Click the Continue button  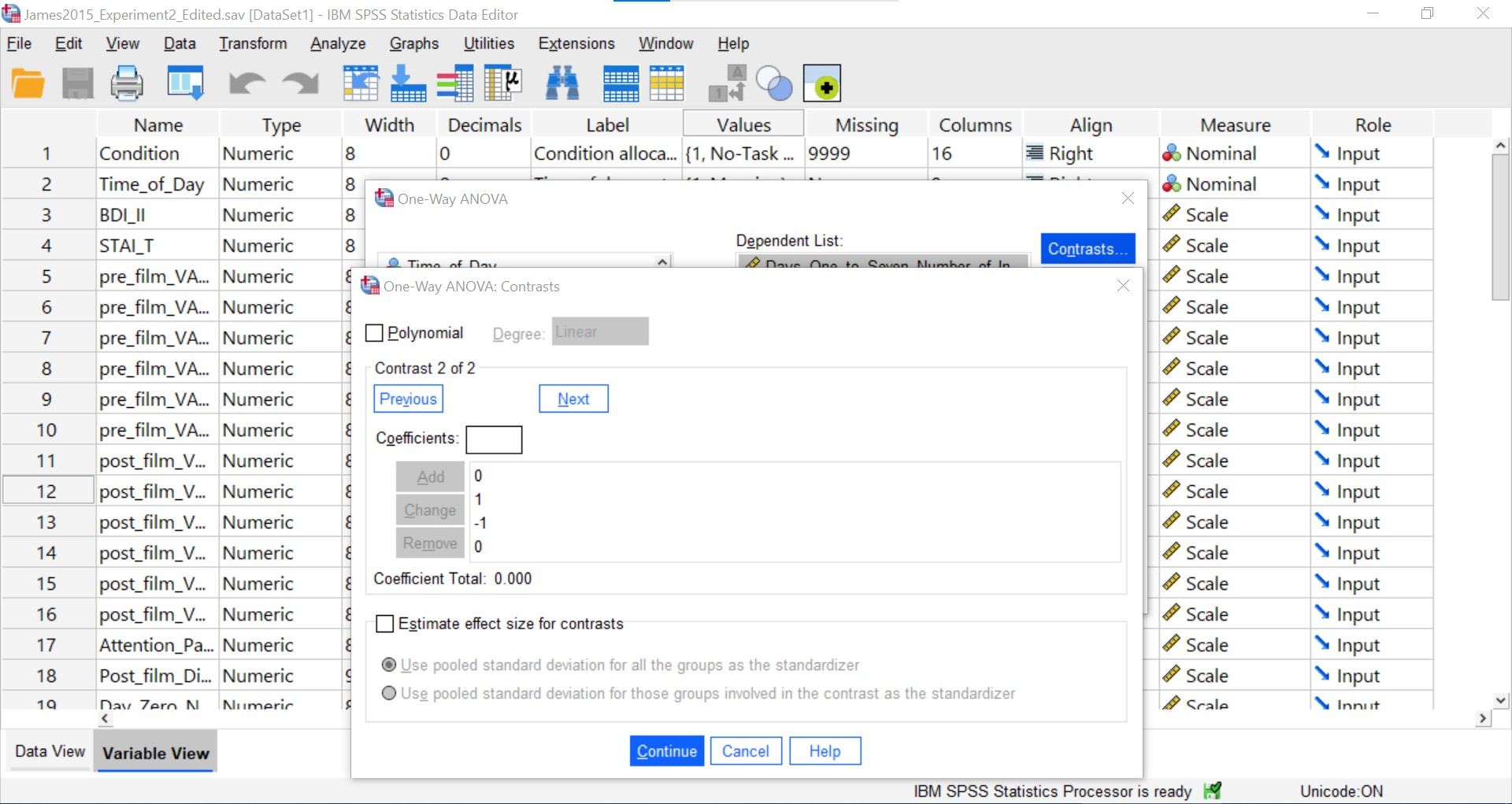pos(667,751)
